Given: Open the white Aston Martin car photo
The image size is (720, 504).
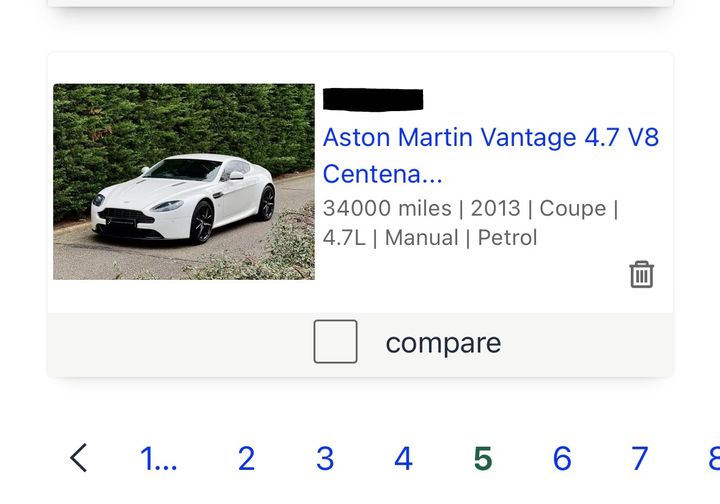Looking at the screenshot, I should click(184, 181).
